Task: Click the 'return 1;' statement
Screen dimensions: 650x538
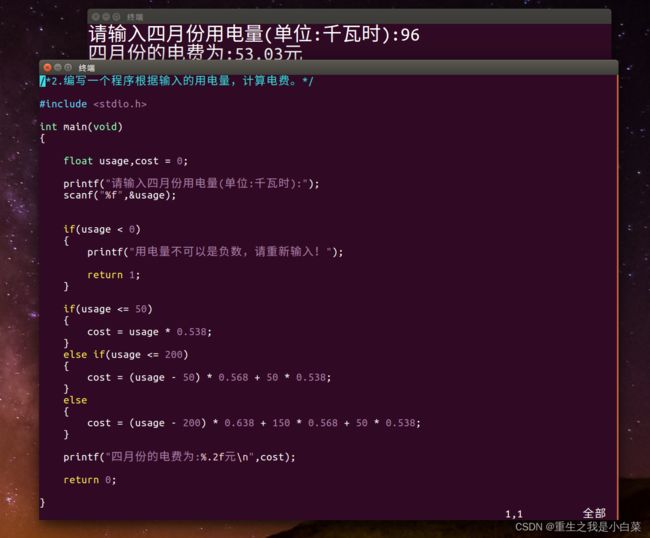Action: (x=114, y=275)
